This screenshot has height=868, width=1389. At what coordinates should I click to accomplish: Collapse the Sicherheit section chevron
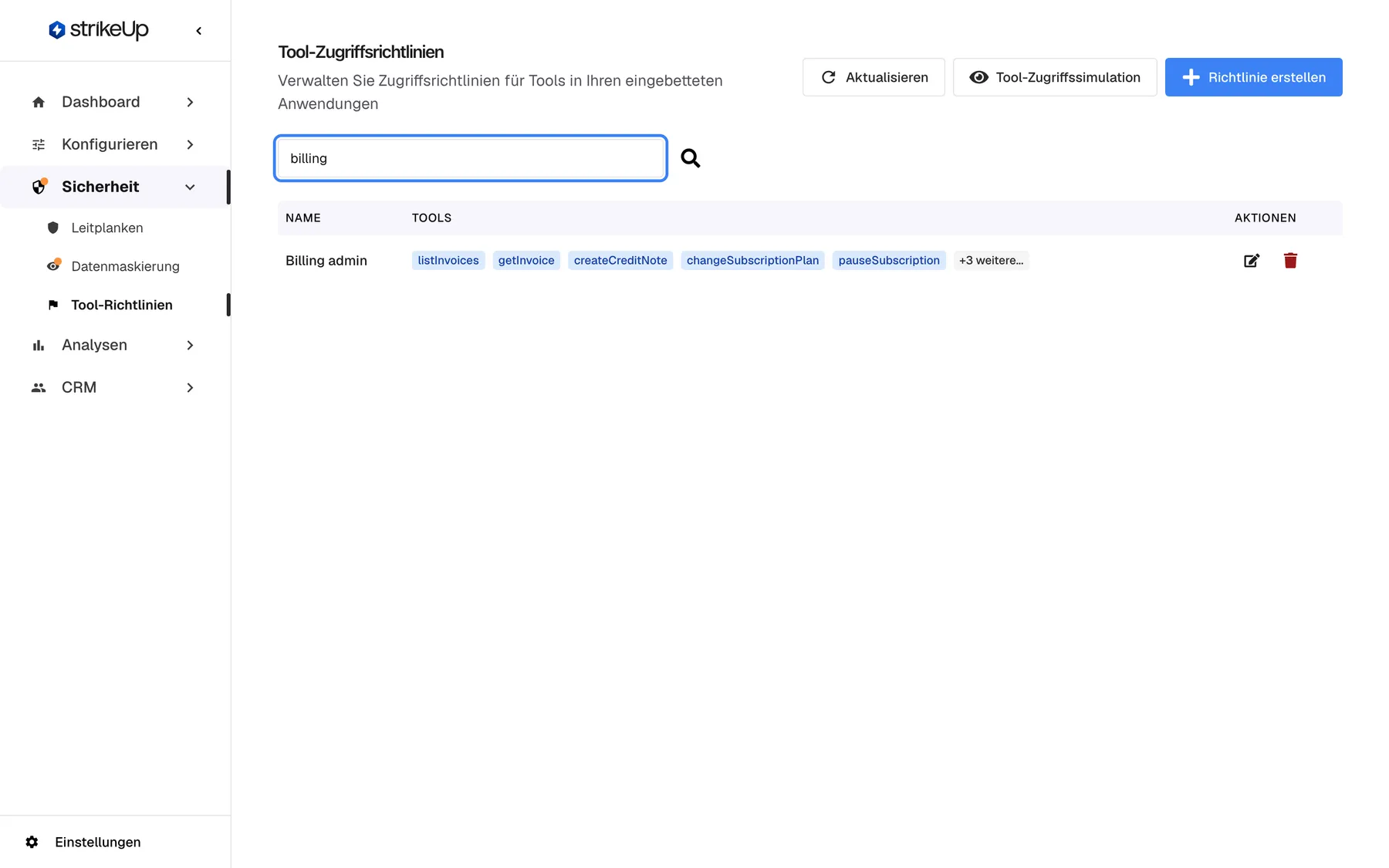point(190,187)
